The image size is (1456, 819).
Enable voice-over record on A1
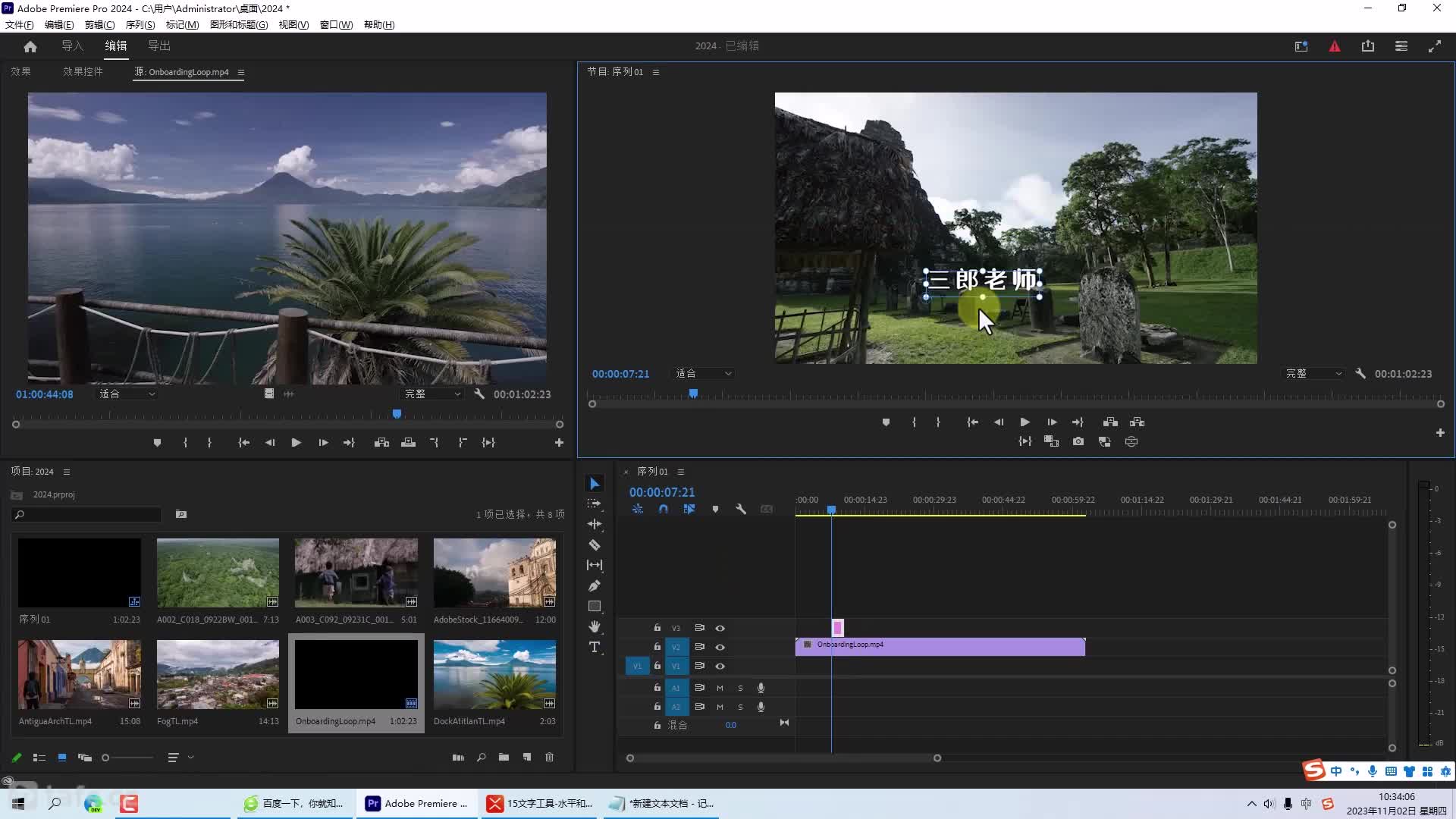[761, 688]
